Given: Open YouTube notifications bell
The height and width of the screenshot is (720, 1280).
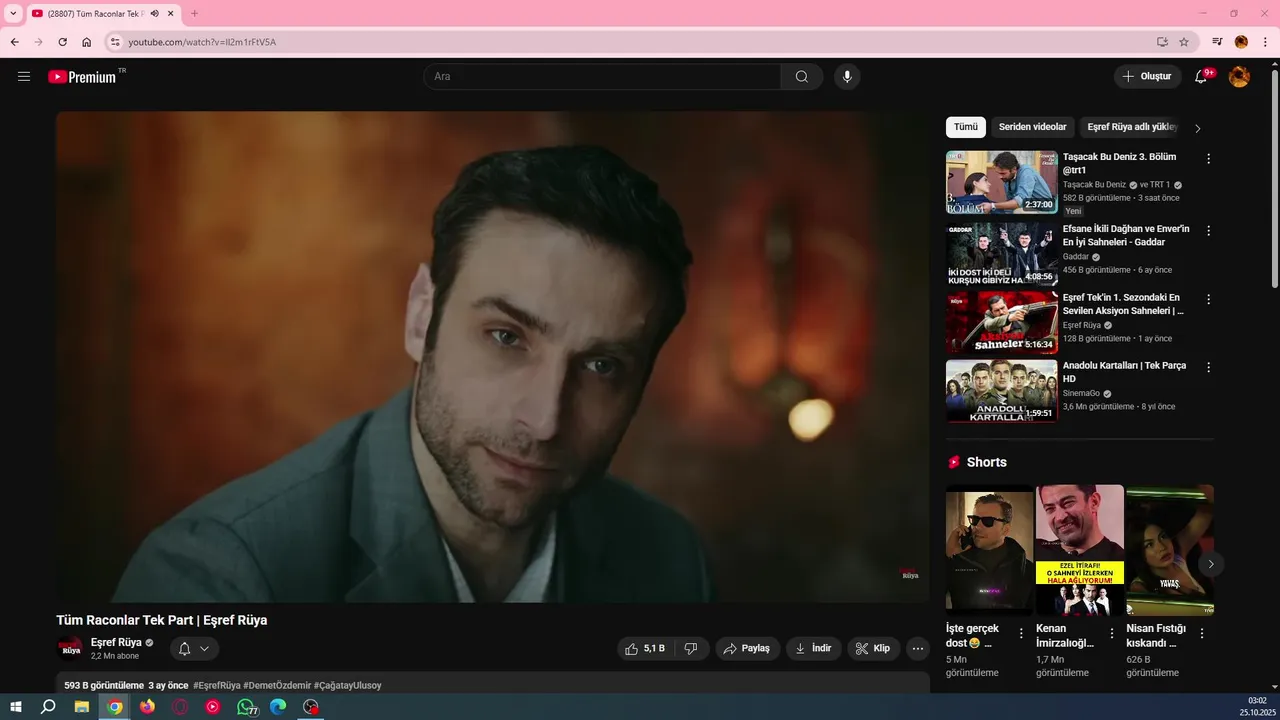Looking at the screenshot, I should 1201,77.
